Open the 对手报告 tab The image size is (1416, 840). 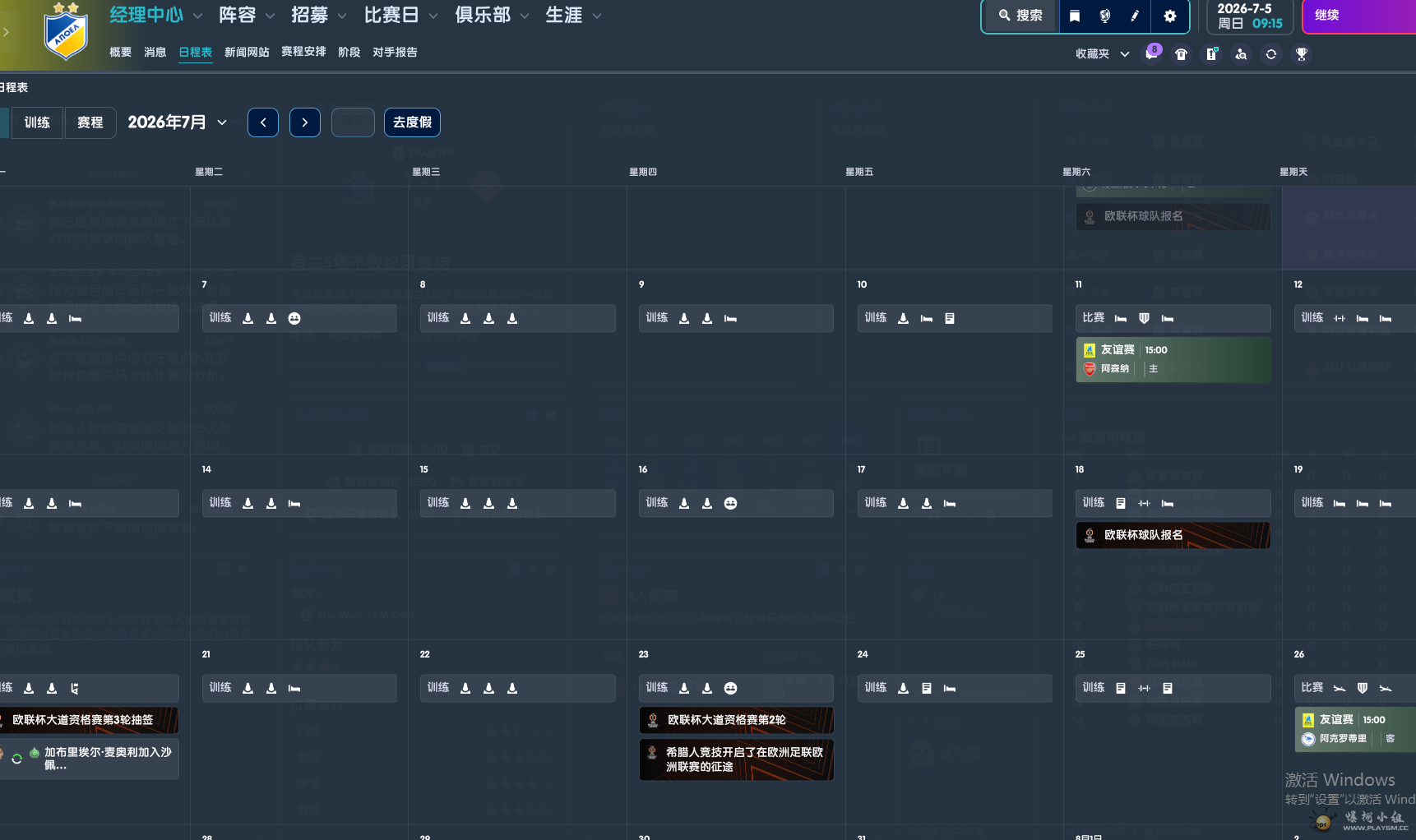pyautogui.click(x=395, y=52)
